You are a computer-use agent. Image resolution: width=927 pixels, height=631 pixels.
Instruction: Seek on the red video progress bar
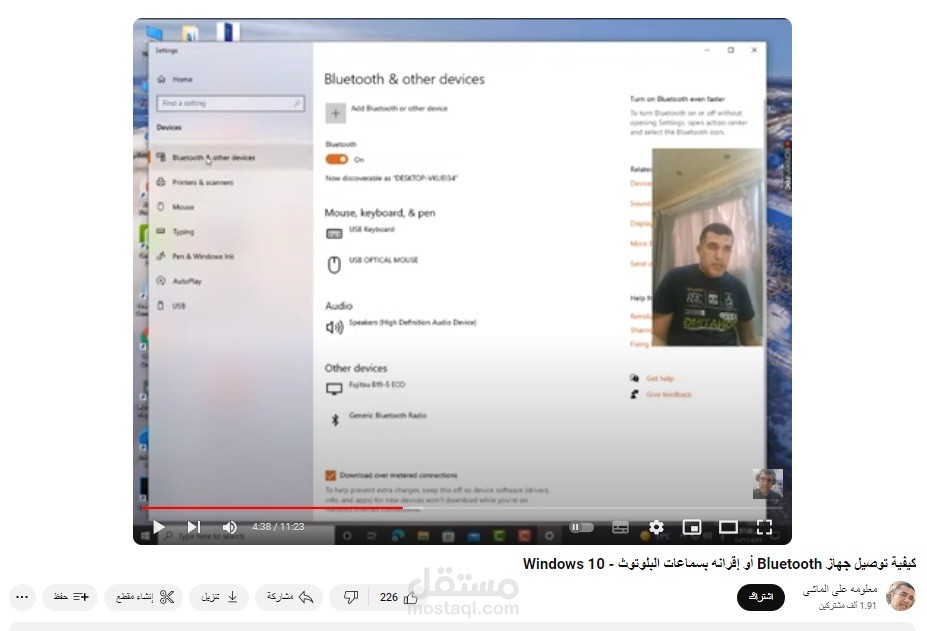click(462, 507)
